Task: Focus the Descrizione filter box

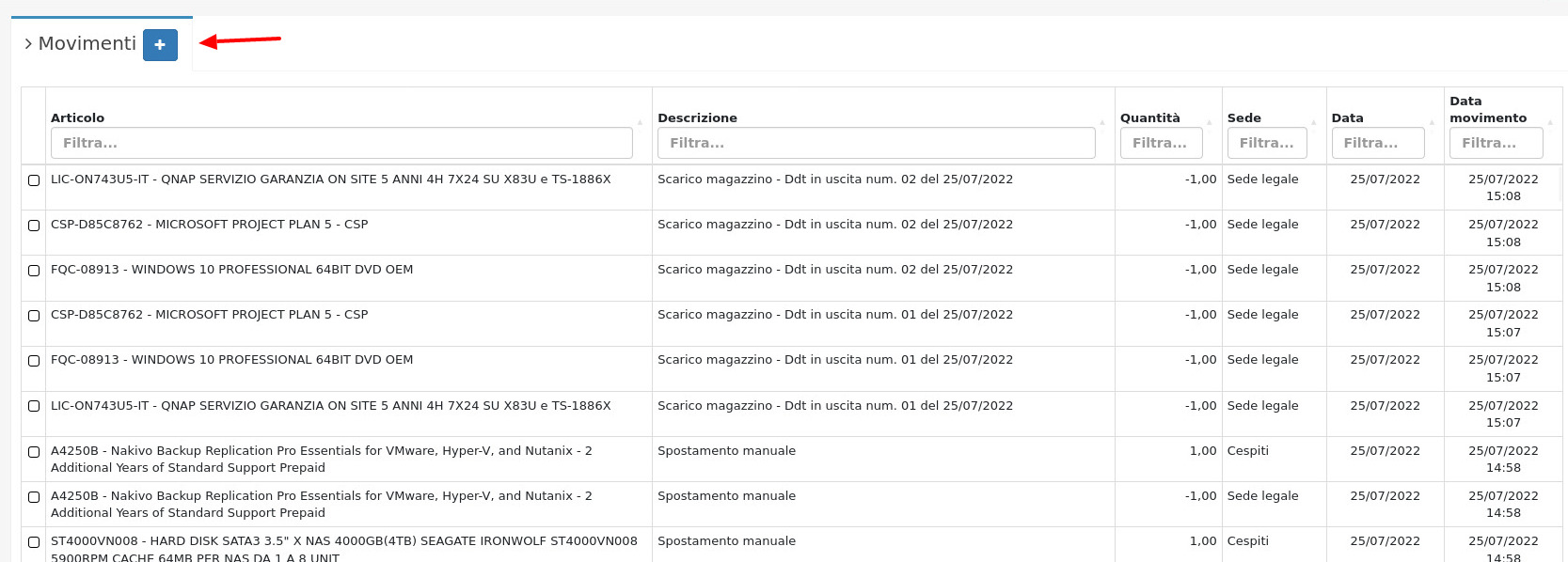Action: point(876,143)
